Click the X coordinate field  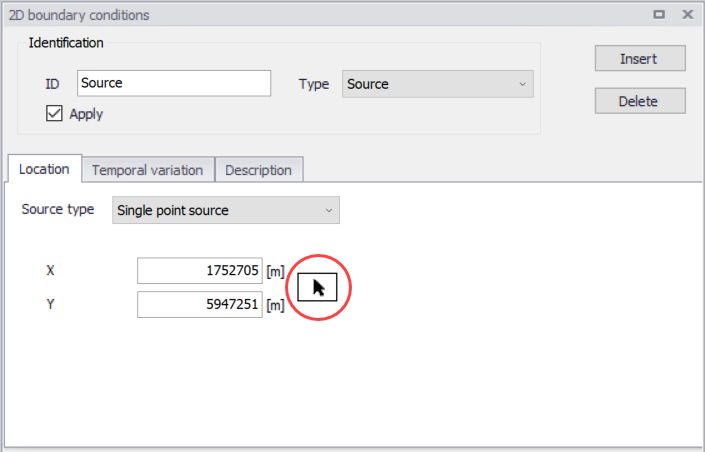[200, 271]
